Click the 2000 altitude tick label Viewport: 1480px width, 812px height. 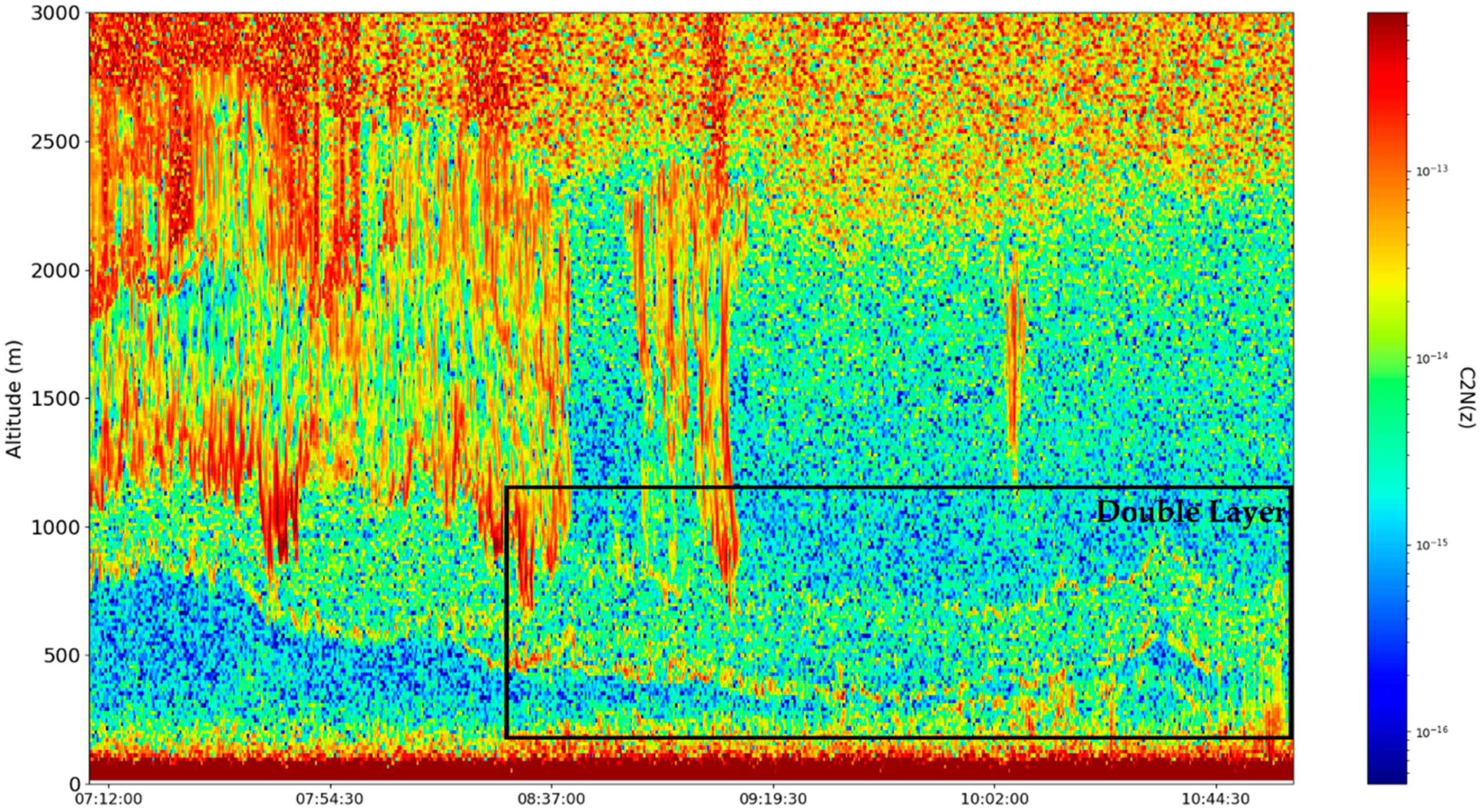point(55,270)
